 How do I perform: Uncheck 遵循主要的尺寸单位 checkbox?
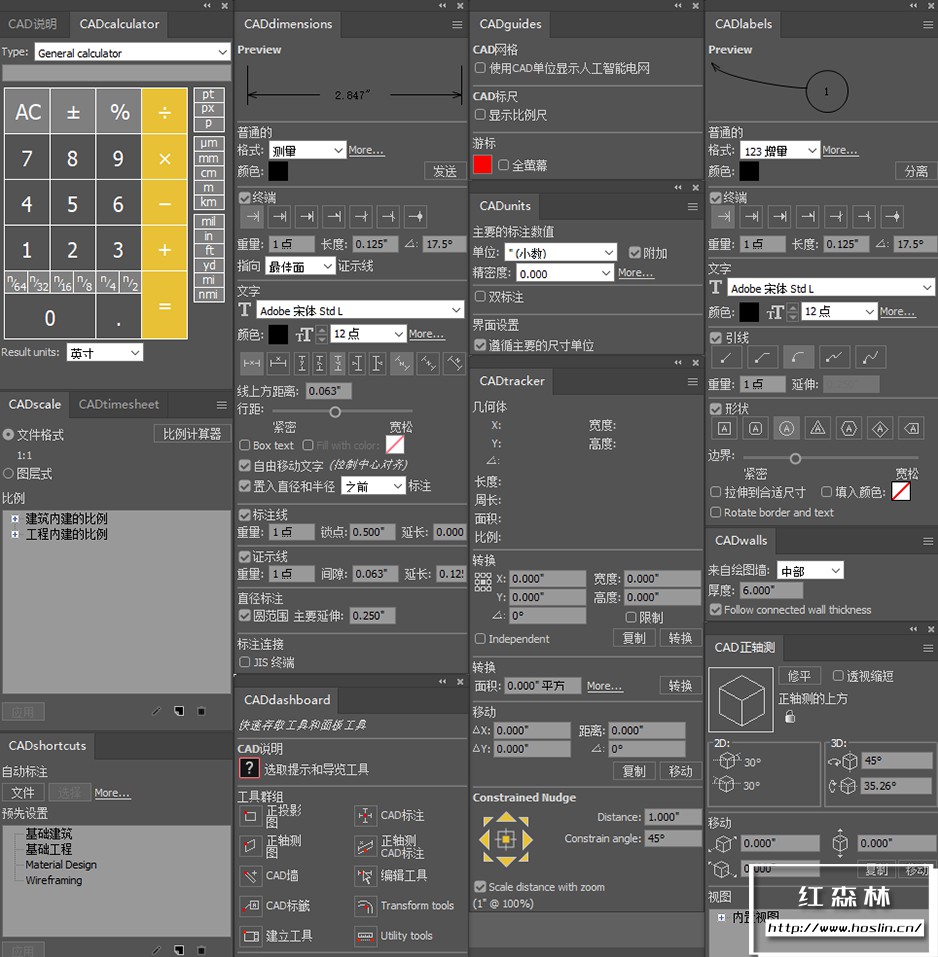(480, 345)
